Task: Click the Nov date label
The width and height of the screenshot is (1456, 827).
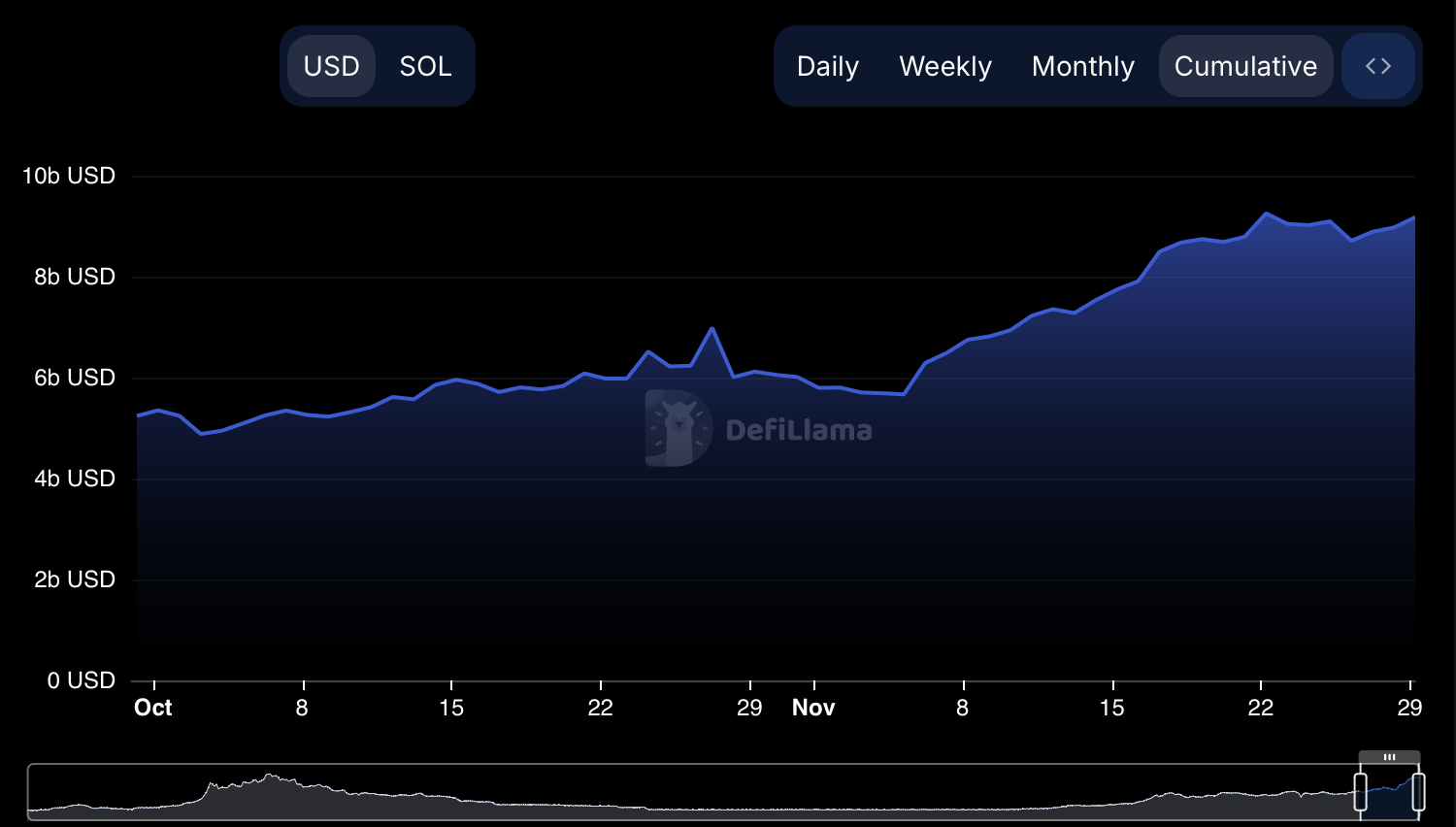Action: [813, 708]
